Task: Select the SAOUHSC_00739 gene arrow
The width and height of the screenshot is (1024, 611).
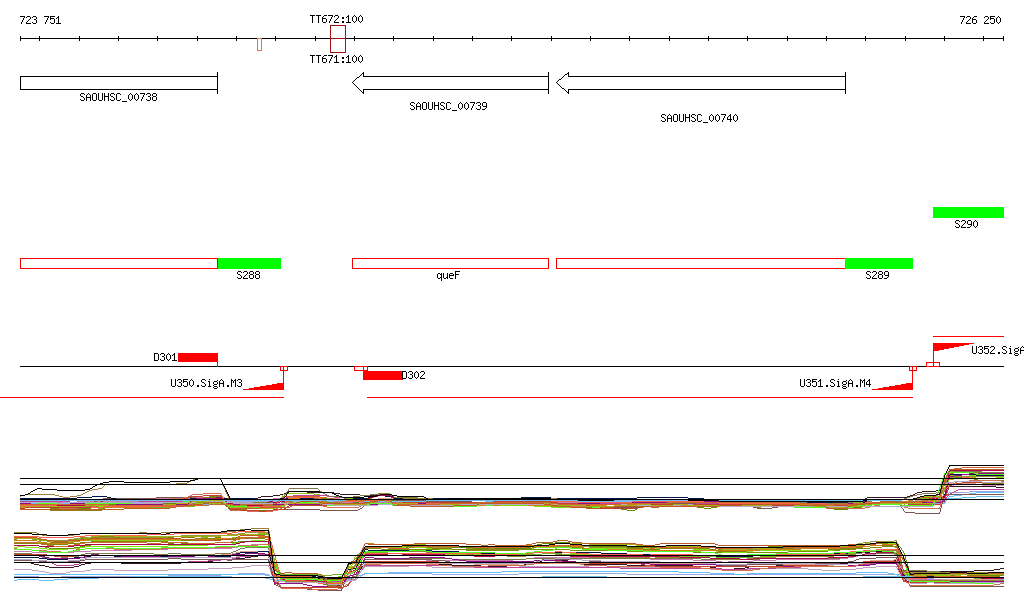Action: (450, 83)
